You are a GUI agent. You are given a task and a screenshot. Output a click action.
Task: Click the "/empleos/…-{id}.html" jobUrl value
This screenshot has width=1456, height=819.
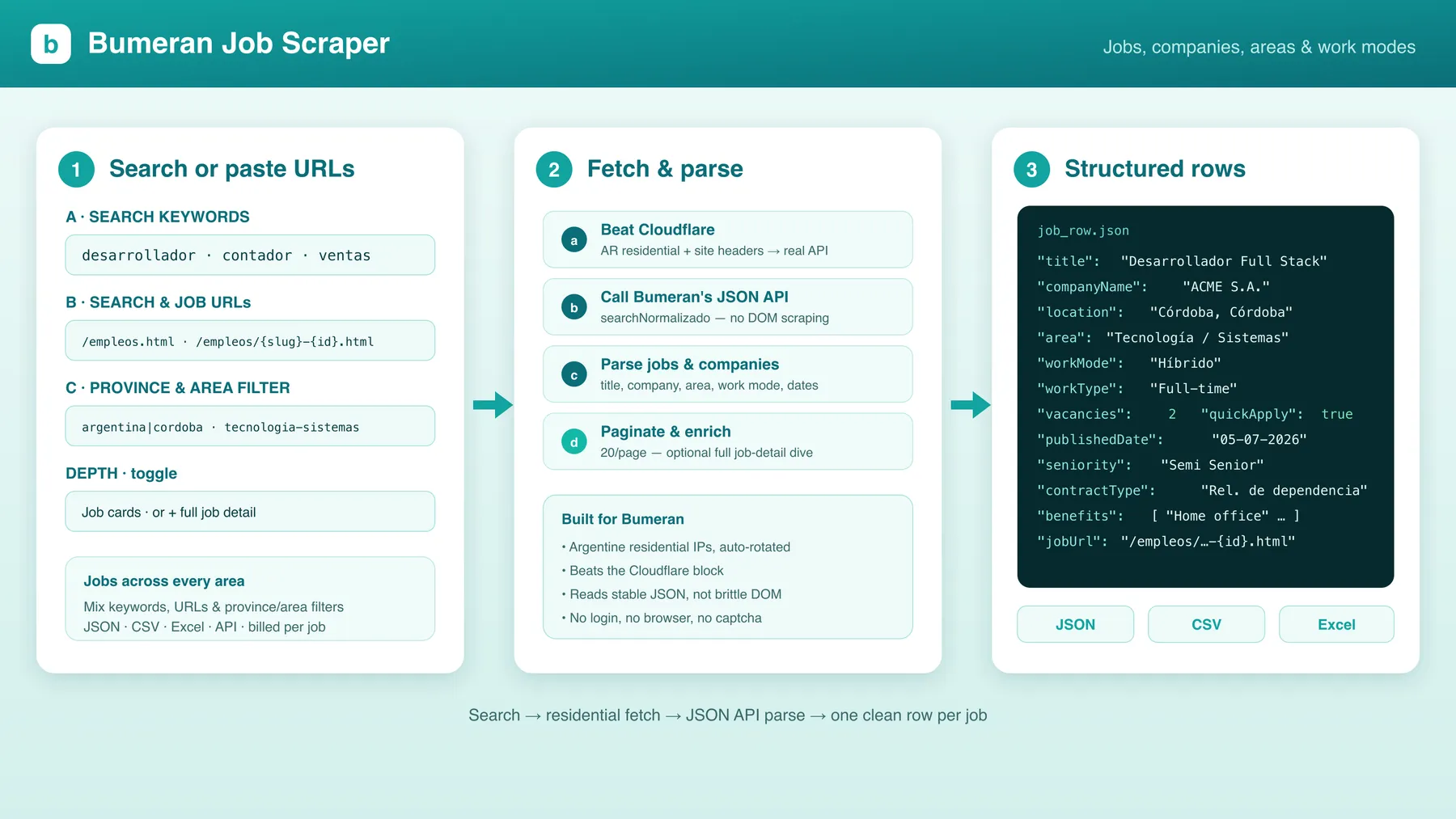[1208, 542]
